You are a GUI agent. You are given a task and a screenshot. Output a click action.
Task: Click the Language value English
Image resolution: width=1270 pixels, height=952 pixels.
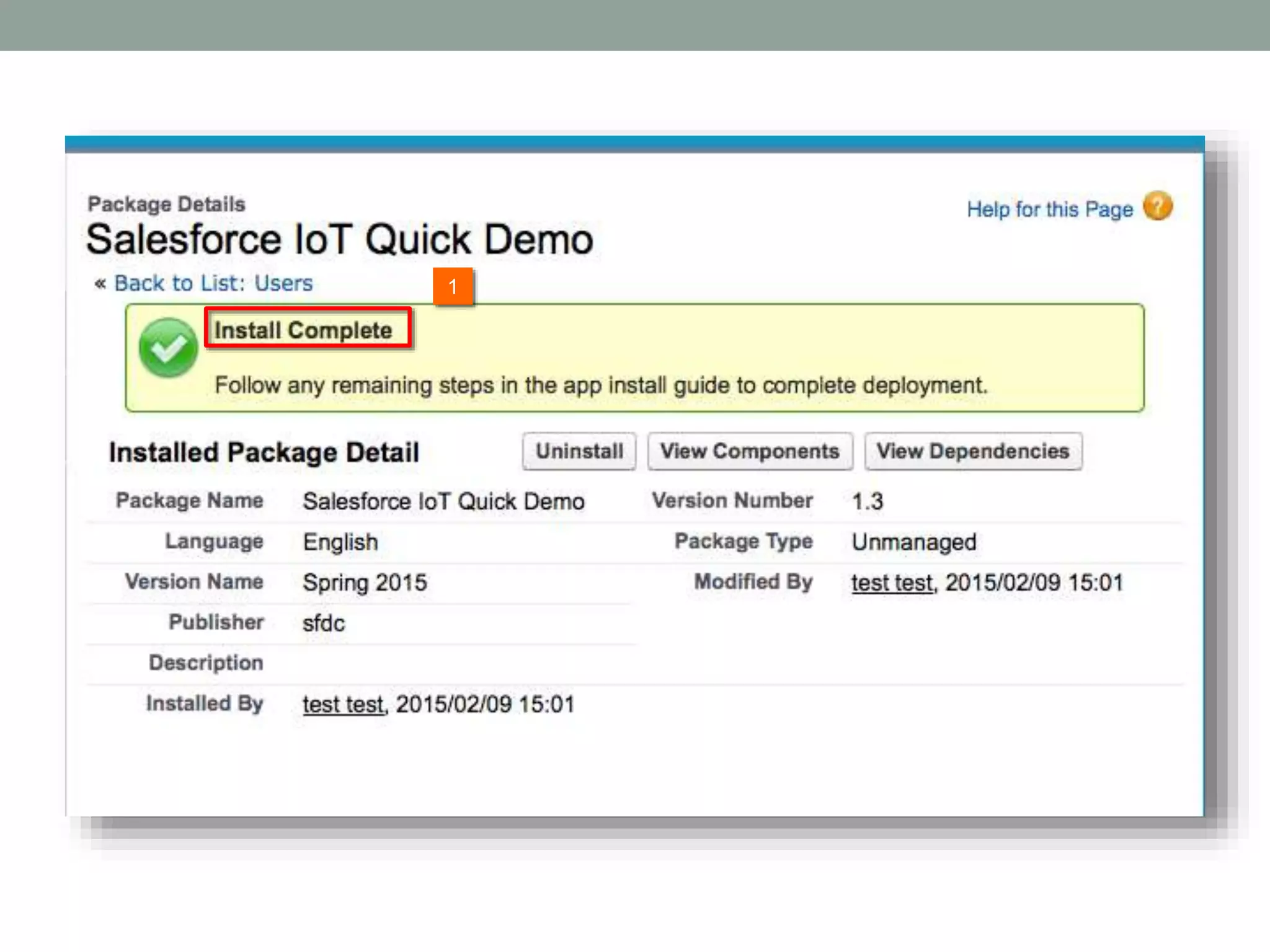tap(340, 542)
